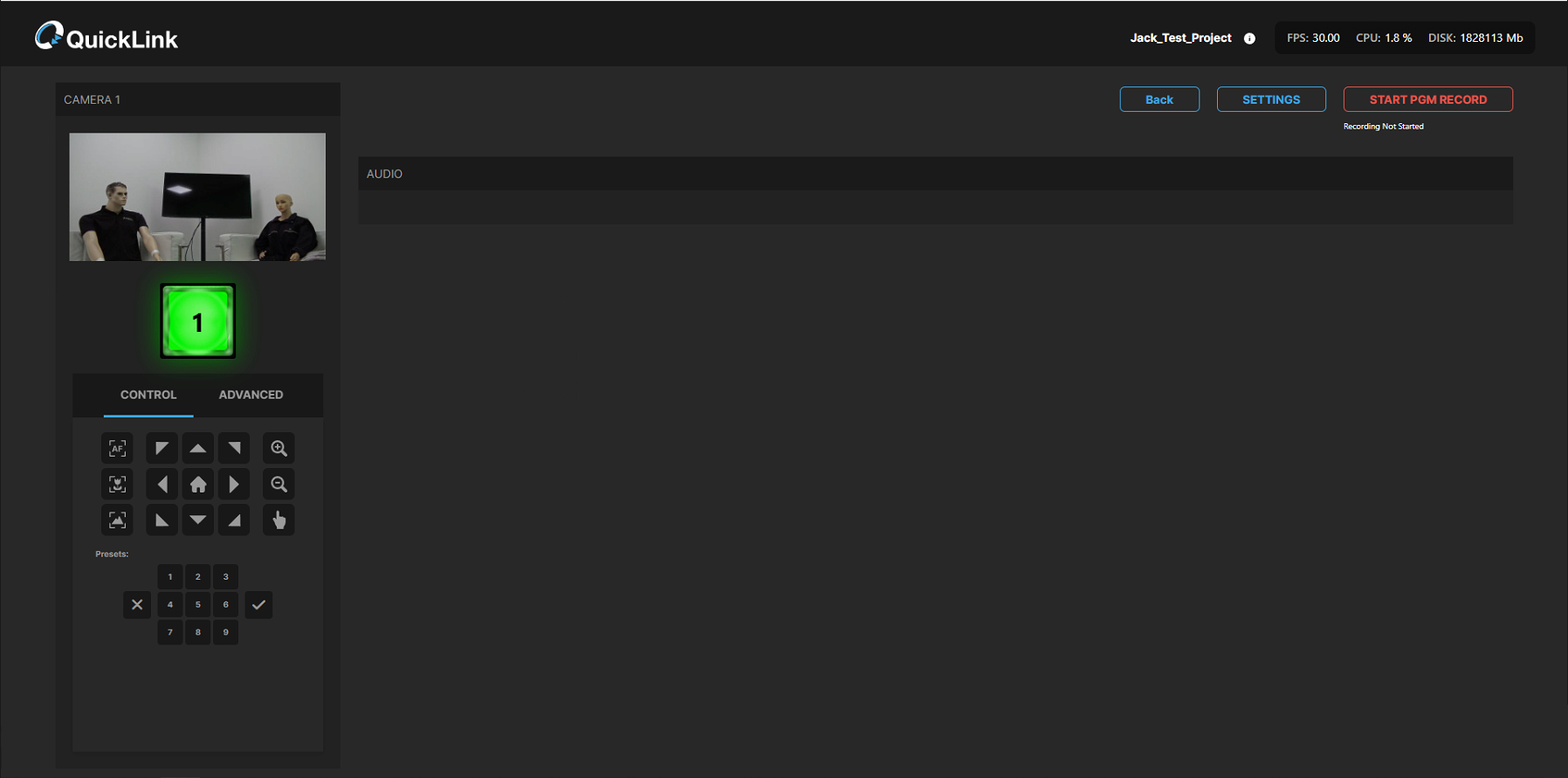
Task: Zoom out the camera
Action: (279, 484)
